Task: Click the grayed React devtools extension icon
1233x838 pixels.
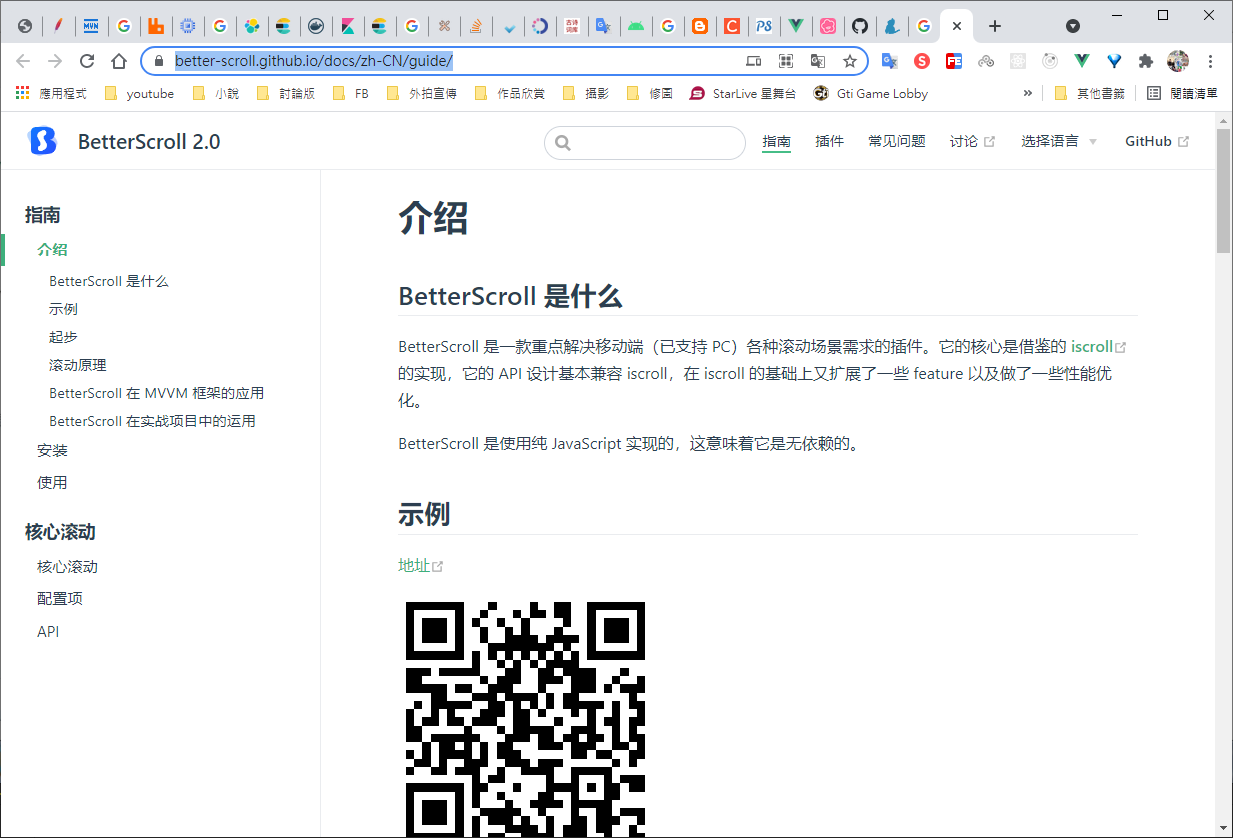Action: pyautogui.click(x=1018, y=61)
